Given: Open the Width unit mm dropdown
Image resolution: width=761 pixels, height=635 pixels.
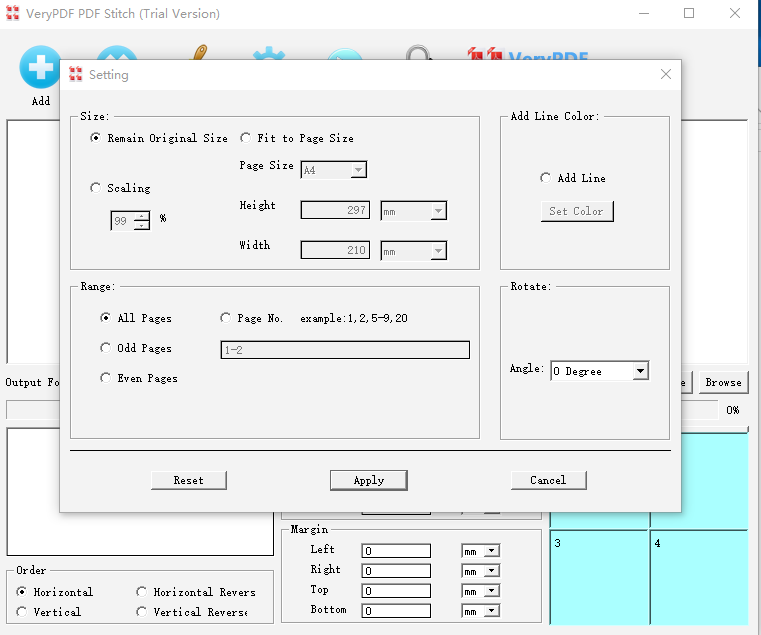Looking at the screenshot, I should 438,251.
